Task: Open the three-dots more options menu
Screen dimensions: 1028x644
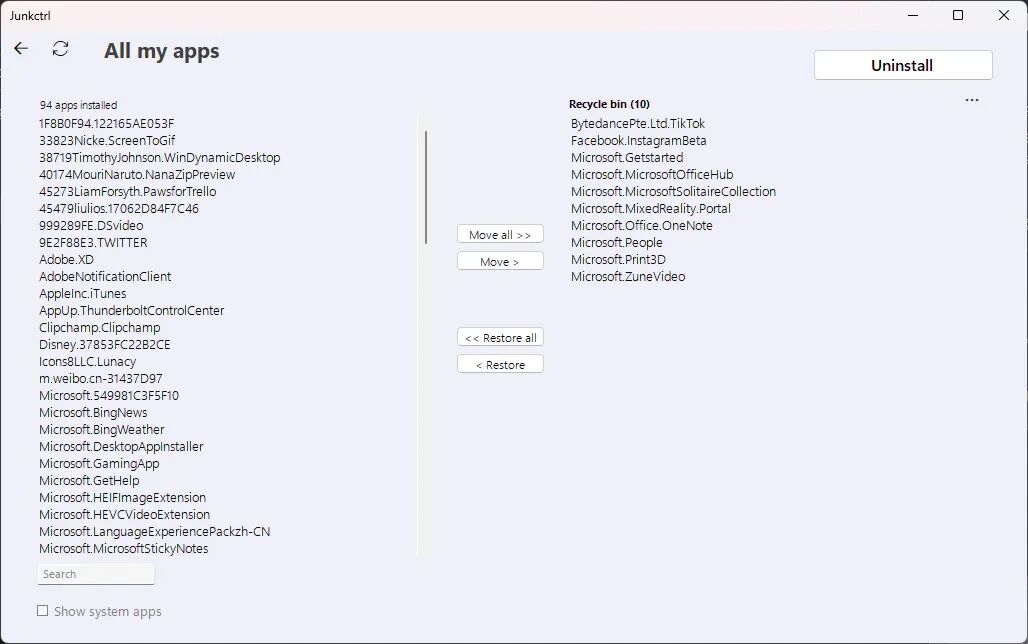Action: (972, 100)
